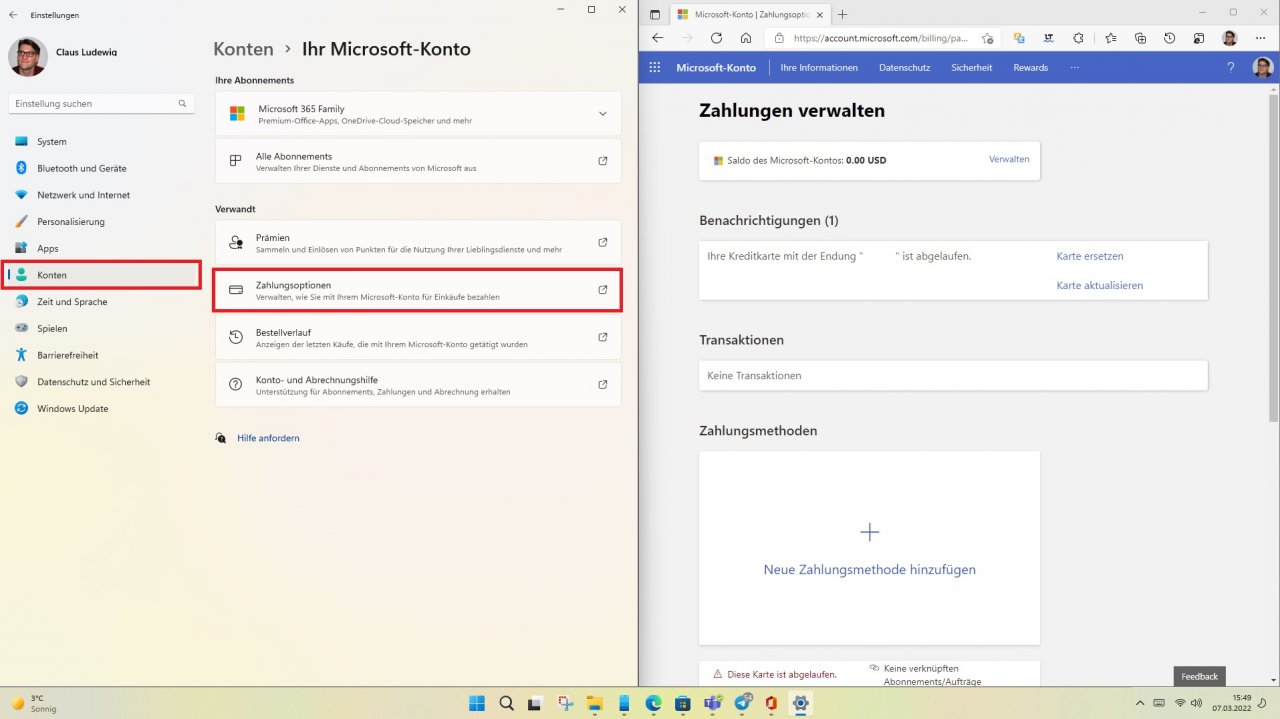Click the help question mark in Microsoft-Konto header

(1231, 67)
